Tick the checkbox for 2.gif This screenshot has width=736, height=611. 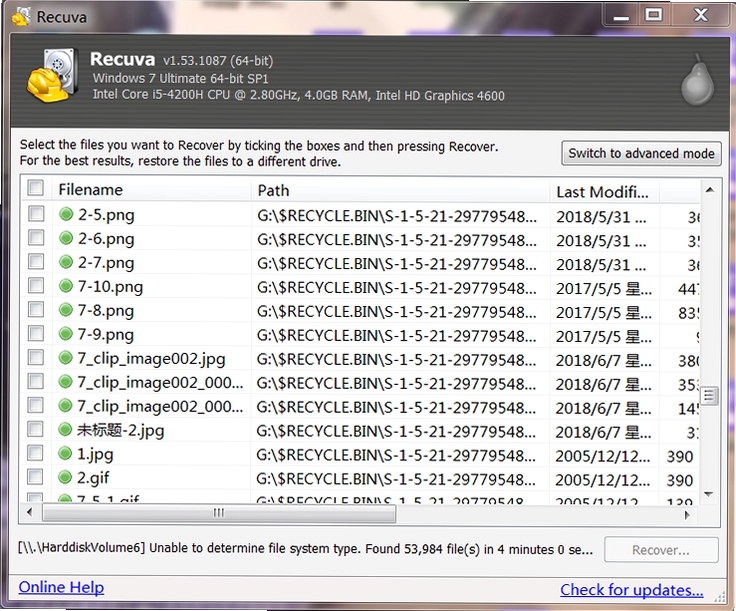click(x=35, y=477)
